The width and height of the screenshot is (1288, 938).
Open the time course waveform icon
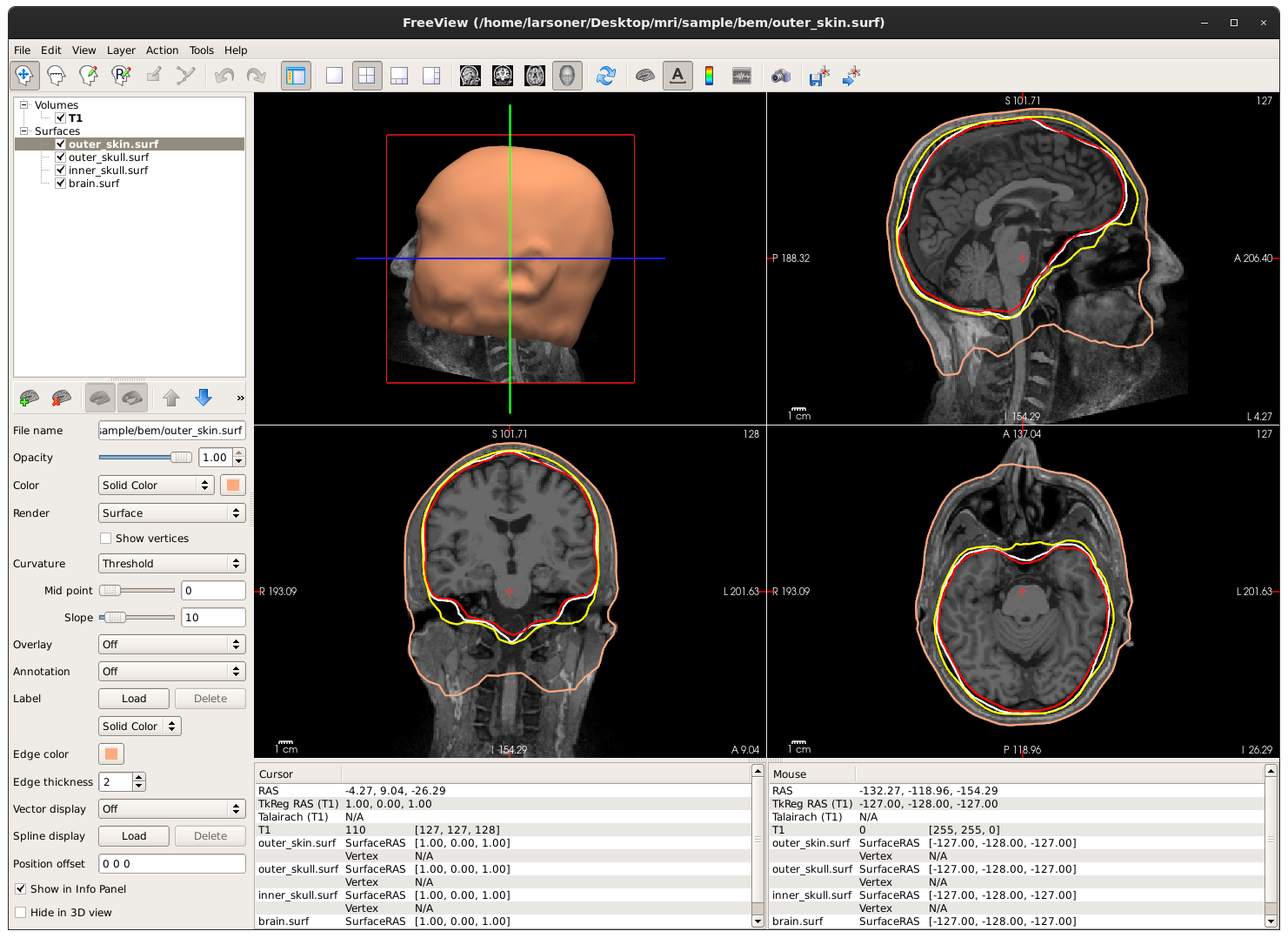(742, 76)
